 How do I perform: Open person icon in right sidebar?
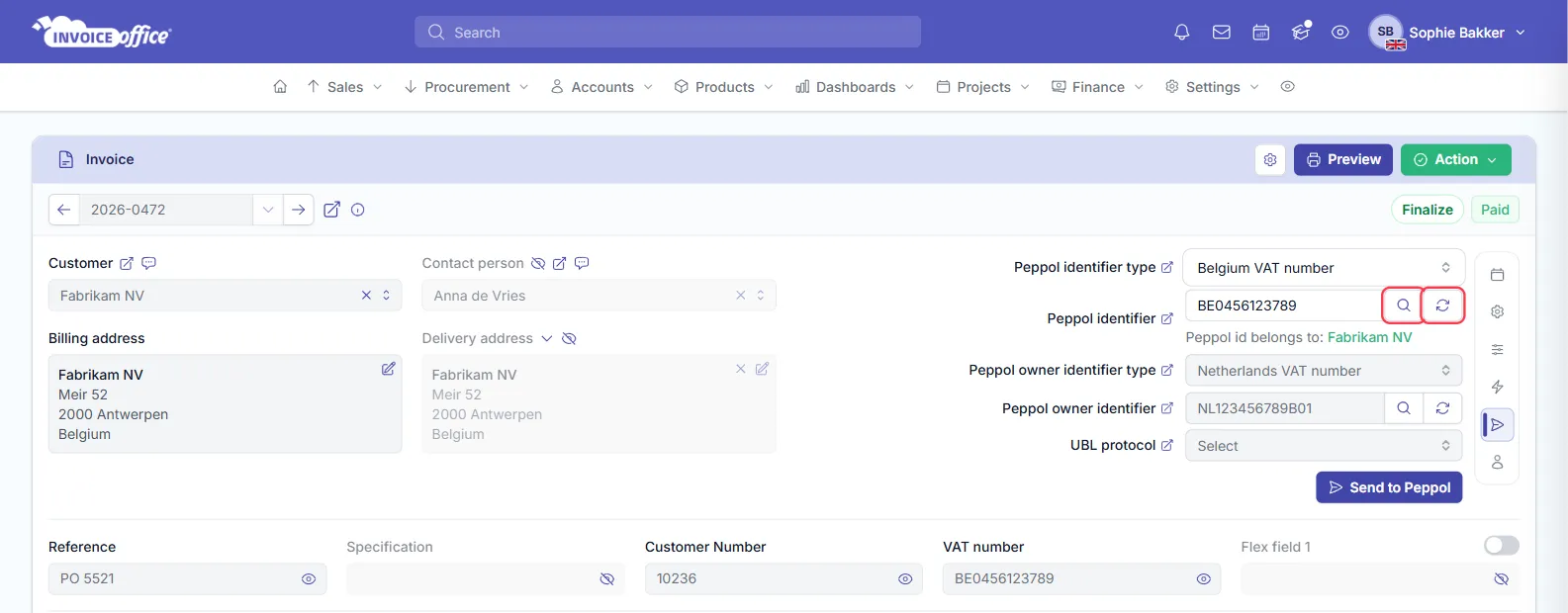1498,462
